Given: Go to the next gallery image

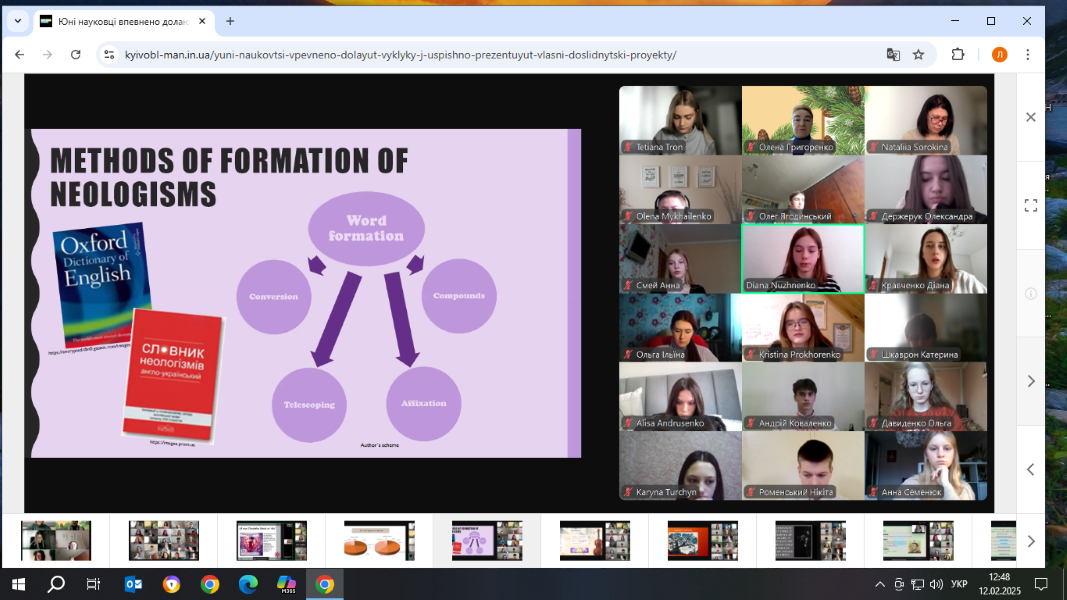Looking at the screenshot, I should point(1031,381).
